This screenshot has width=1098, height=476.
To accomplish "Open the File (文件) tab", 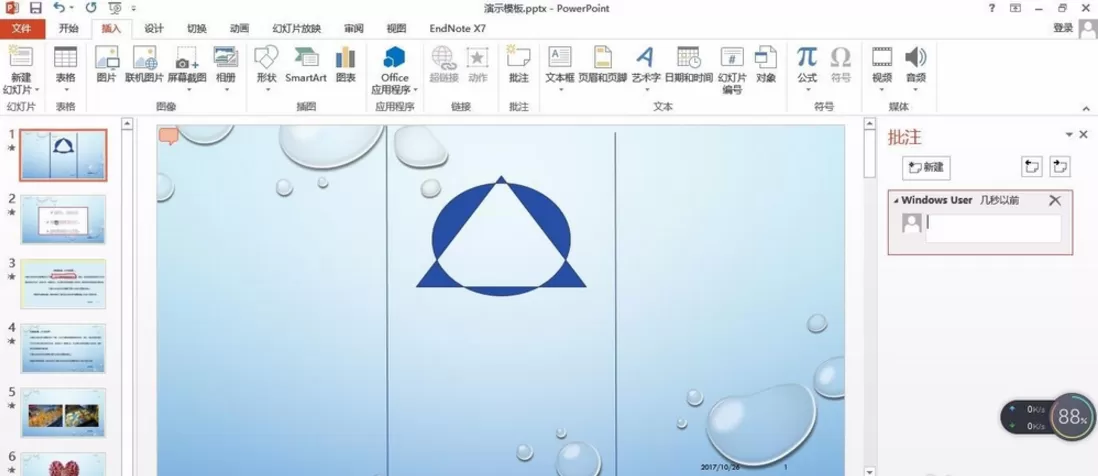I will pos(22,29).
